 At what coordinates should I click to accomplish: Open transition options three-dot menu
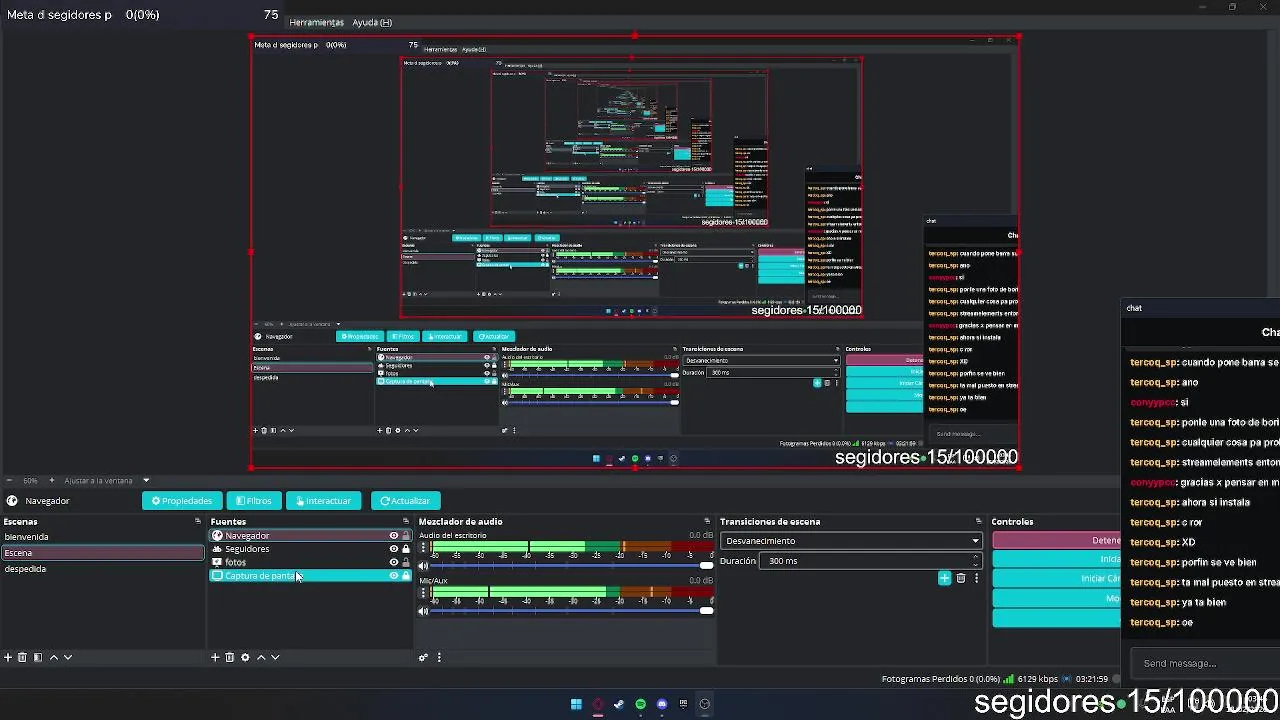976,578
